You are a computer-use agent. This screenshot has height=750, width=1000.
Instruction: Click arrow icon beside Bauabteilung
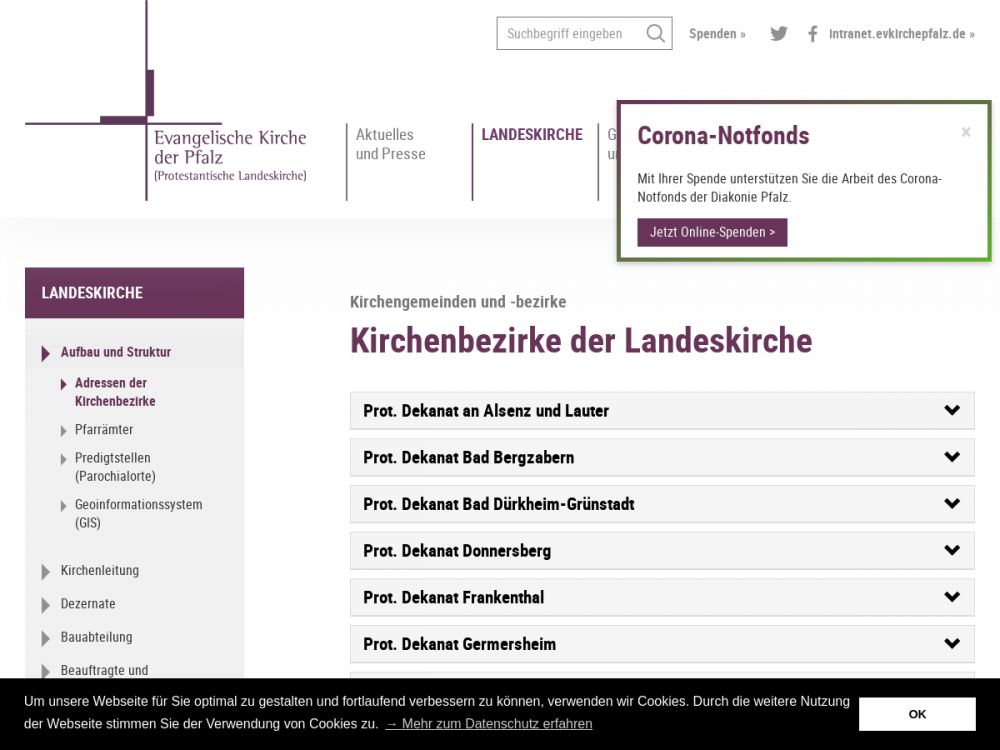pos(46,638)
